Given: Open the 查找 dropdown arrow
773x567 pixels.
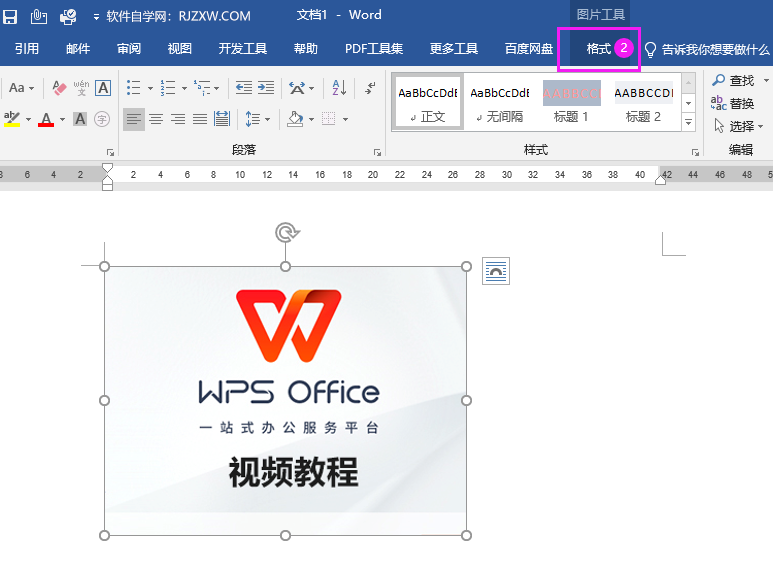Looking at the screenshot, I should tap(766, 80).
